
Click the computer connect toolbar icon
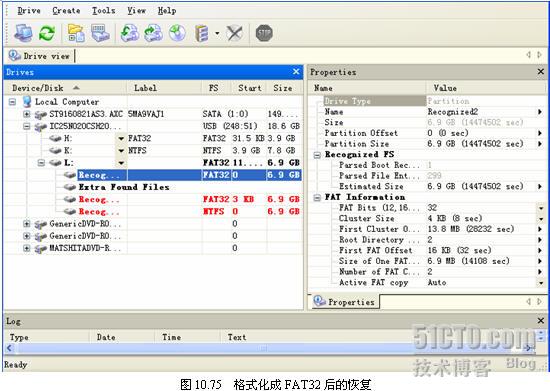click(23, 33)
